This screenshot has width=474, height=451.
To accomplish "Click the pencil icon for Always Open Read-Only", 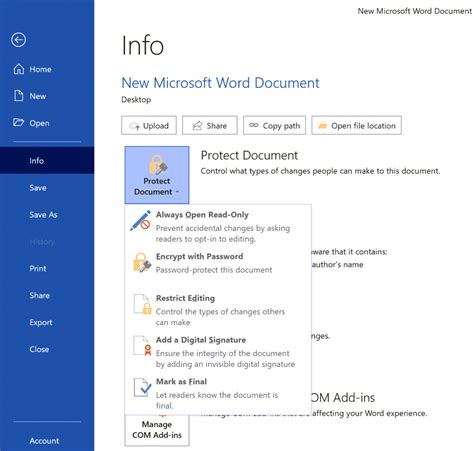I will [141, 221].
